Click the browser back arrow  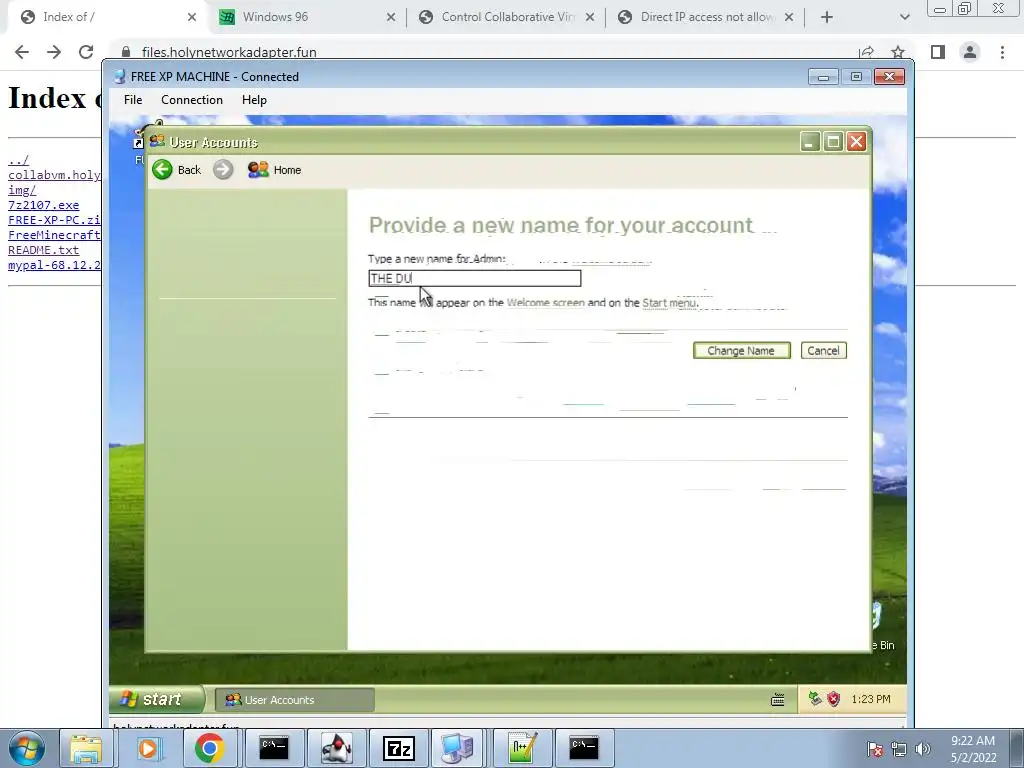pyautogui.click(x=22, y=52)
